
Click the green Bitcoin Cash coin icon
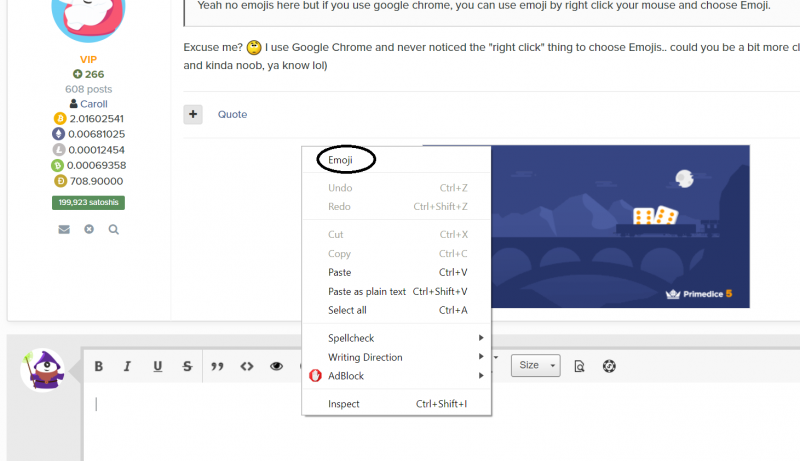click(x=57, y=165)
